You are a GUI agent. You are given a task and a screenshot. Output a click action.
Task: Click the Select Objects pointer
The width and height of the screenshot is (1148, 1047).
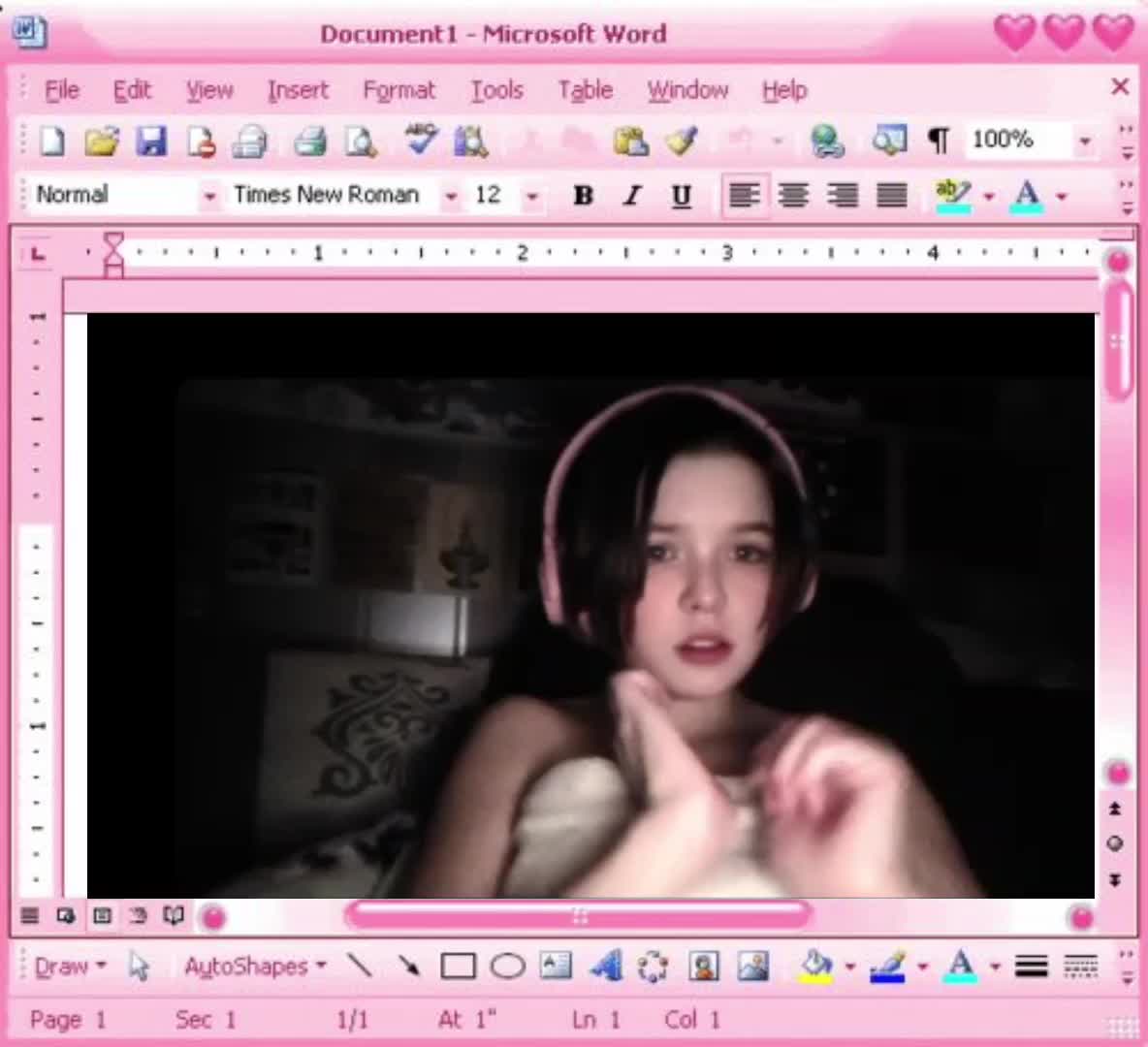point(139,967)
